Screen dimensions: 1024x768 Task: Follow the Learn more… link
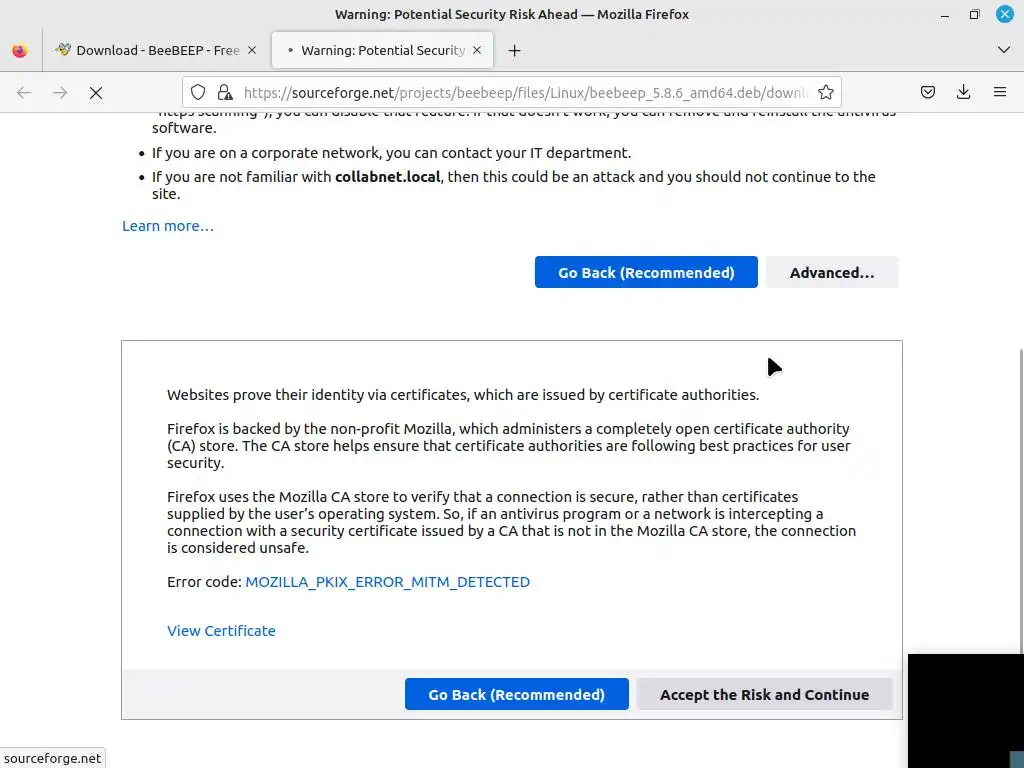tap(168, 226)
